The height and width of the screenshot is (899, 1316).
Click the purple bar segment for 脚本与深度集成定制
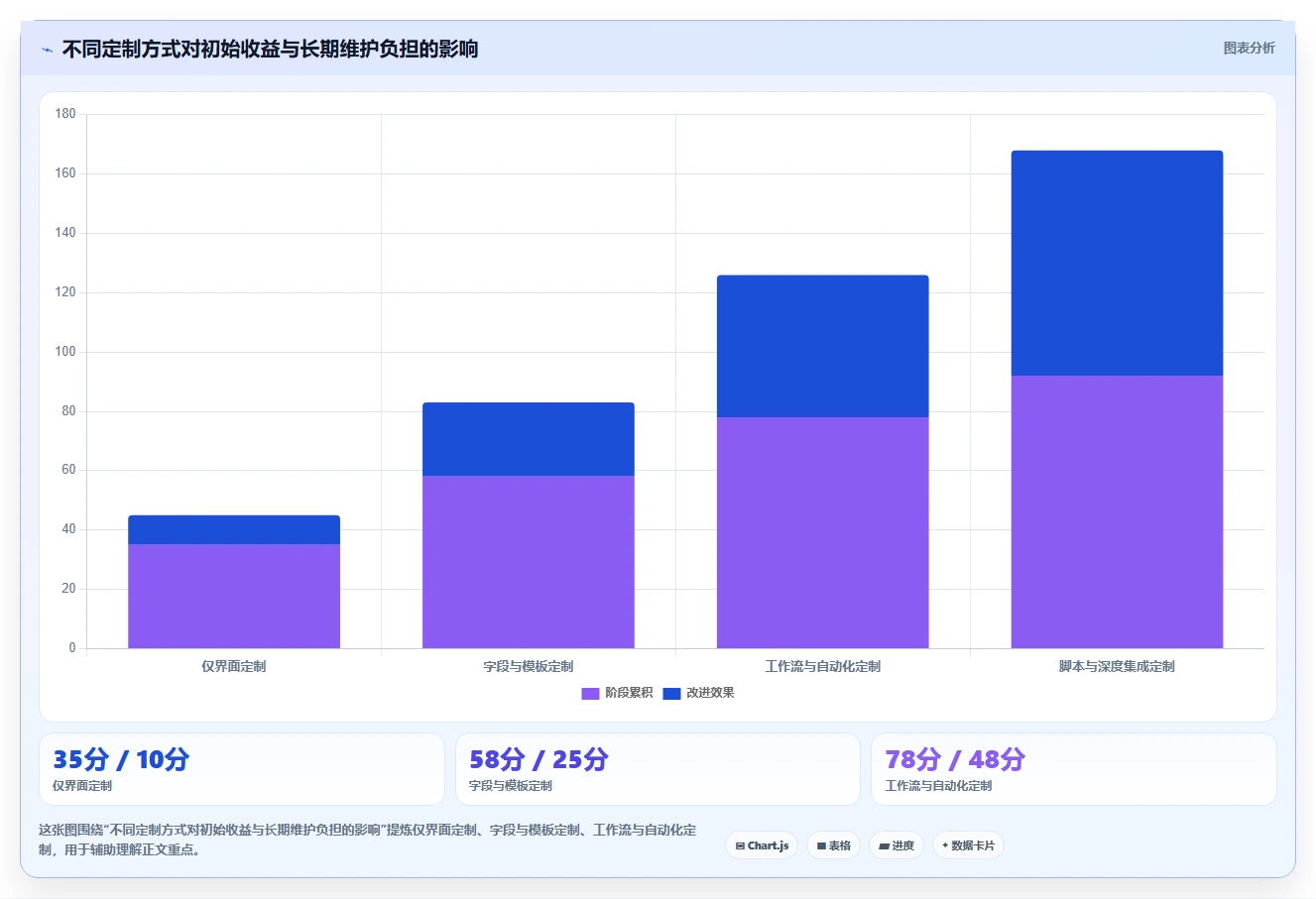pyautogui.click(x=1117, y=511)
